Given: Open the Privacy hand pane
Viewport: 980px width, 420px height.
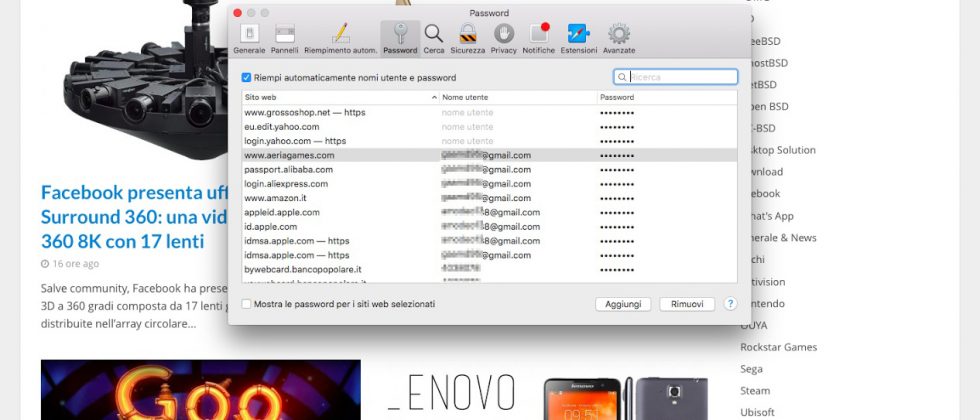Looking at the screenshot, I should pyautogui.click(x=504, y=38).
